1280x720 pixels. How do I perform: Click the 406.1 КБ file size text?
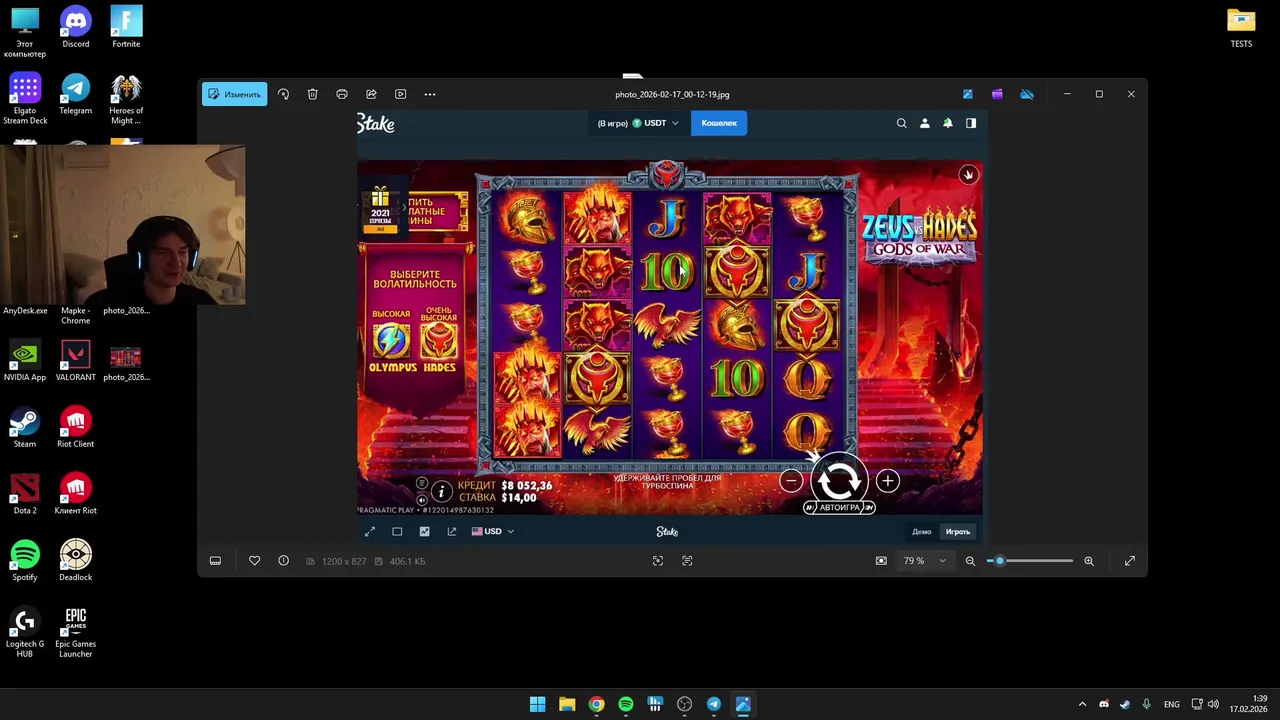[x=407, y=561]
